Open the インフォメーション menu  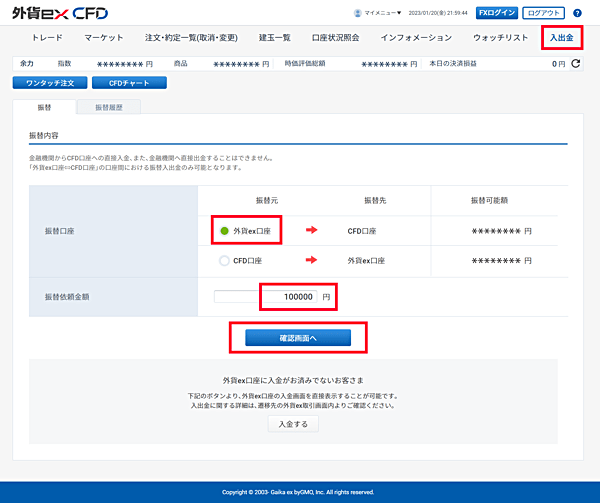416,37
